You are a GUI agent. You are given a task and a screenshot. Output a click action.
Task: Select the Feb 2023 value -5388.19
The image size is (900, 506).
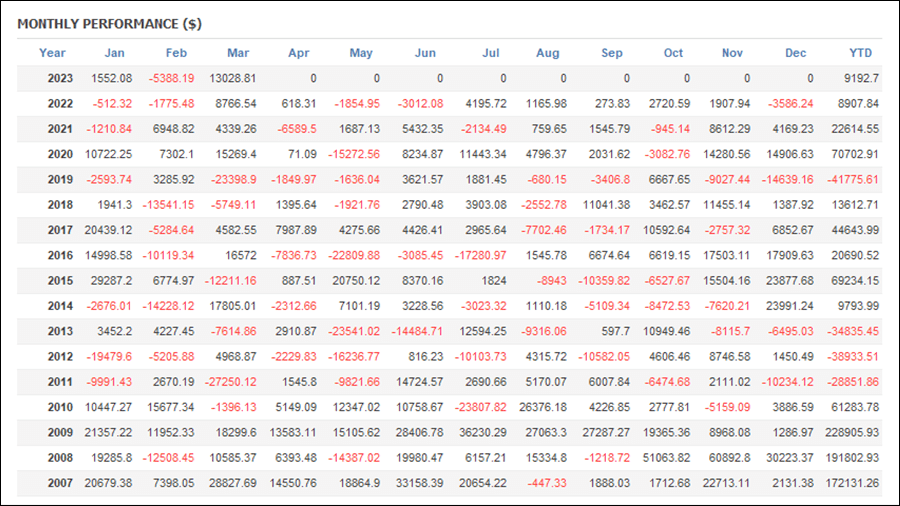click(x=171, y=78)
